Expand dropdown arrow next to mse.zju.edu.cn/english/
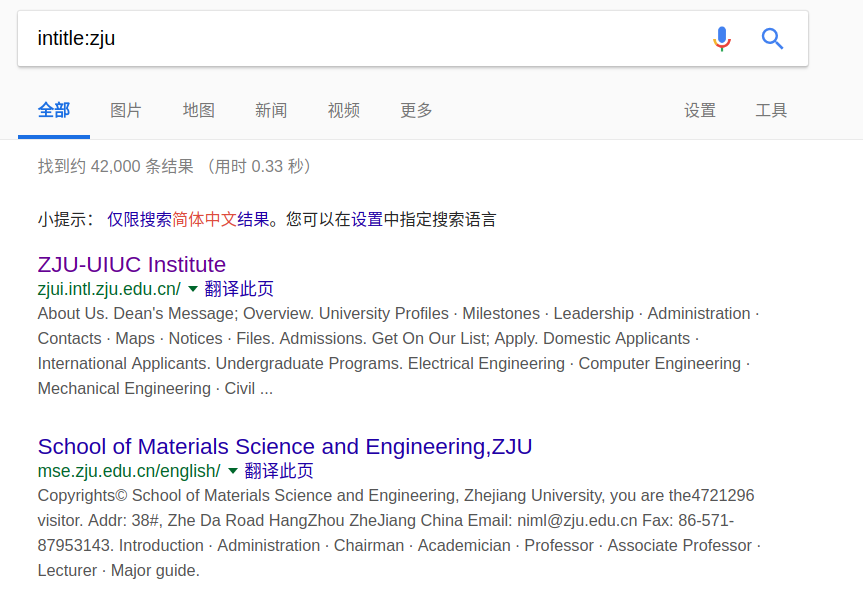Image resolution: width=863 pixels, height=607 pixels. pyautogui.click(x=232, y=471)
